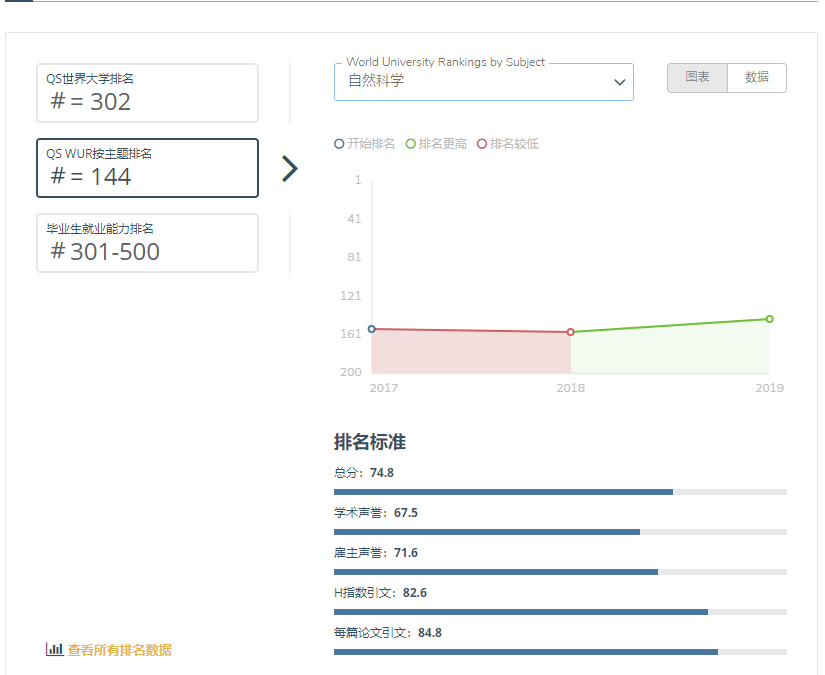
Task: Select the QS WUR按主题排名 card
Action: 147,168
